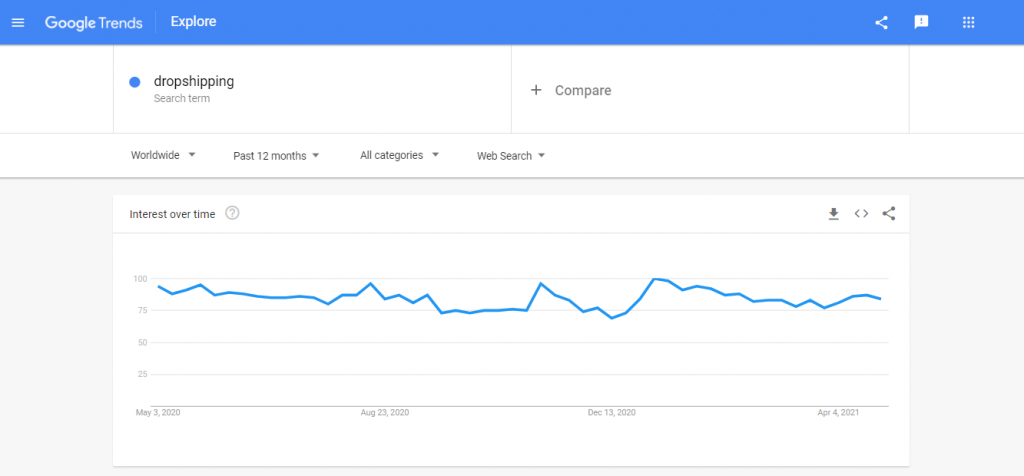Viewport: 1024px width, 476px height.
Task: Click the dropshipping search term field
Action: [x=312, y=90]
